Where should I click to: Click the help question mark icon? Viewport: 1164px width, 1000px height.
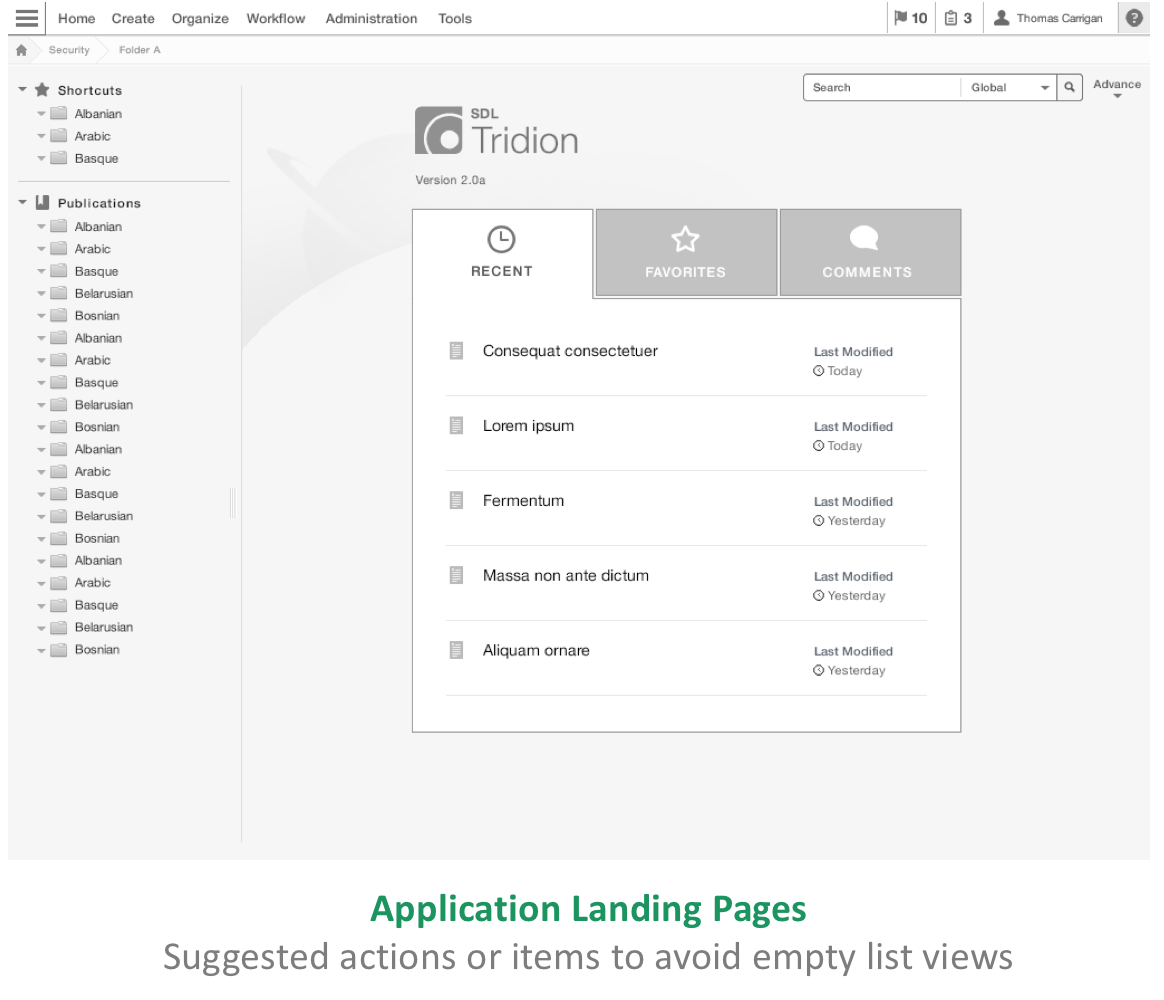(1134, 18)
